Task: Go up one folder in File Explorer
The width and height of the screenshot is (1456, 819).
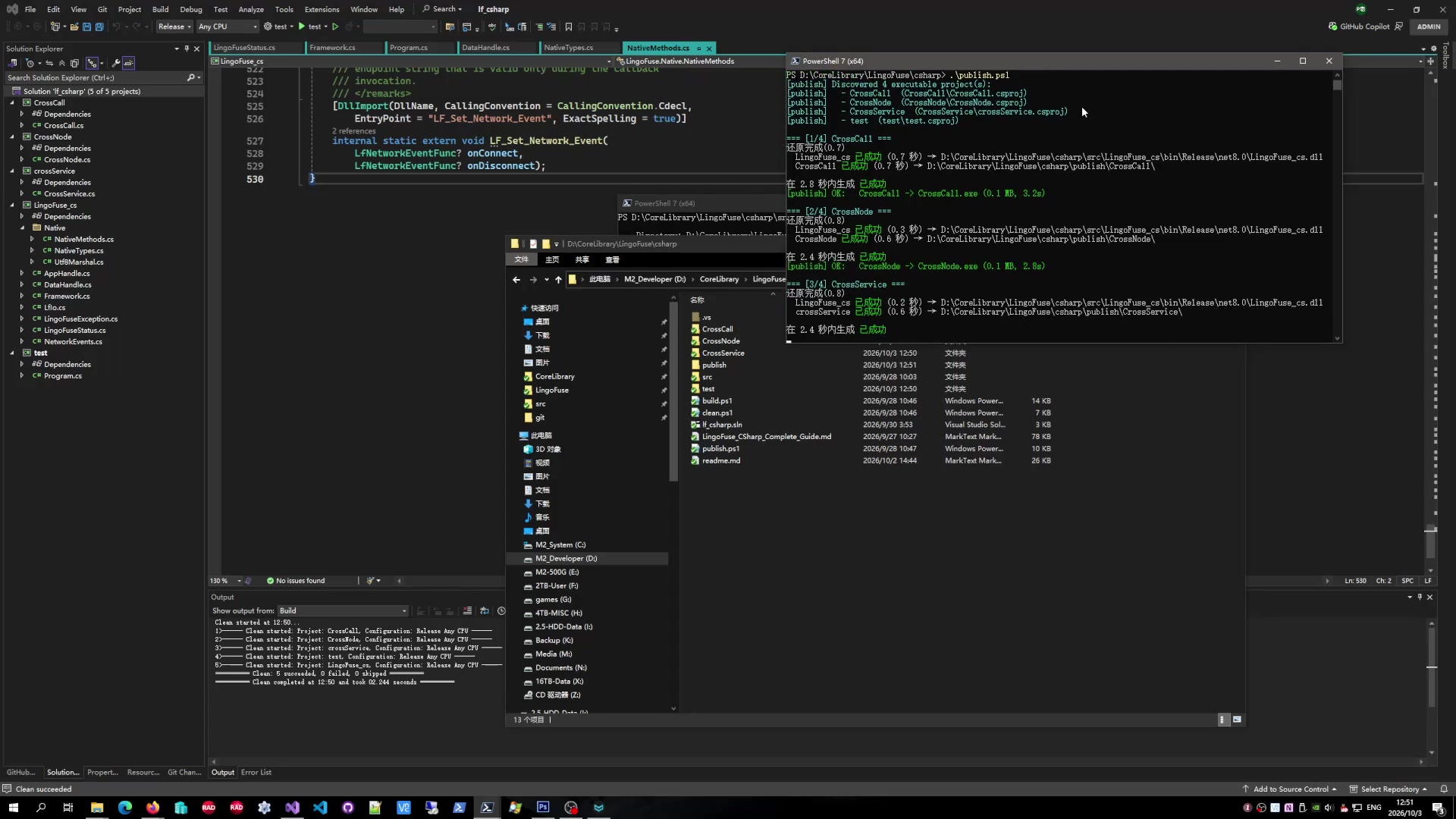Action: (559, 280)
